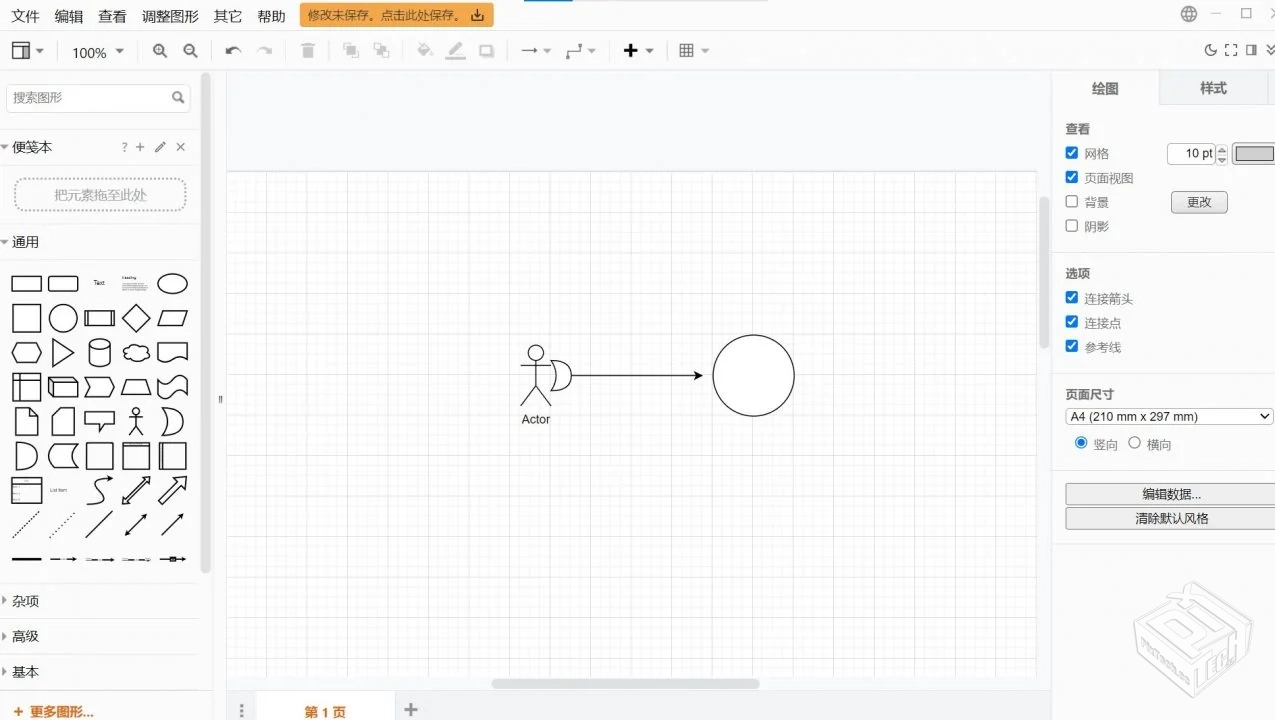Image resolution: width=1275 pixels, height=720 pixels.
Task: Disable the 网格 grid checkbox
Action: point(1070,153)
